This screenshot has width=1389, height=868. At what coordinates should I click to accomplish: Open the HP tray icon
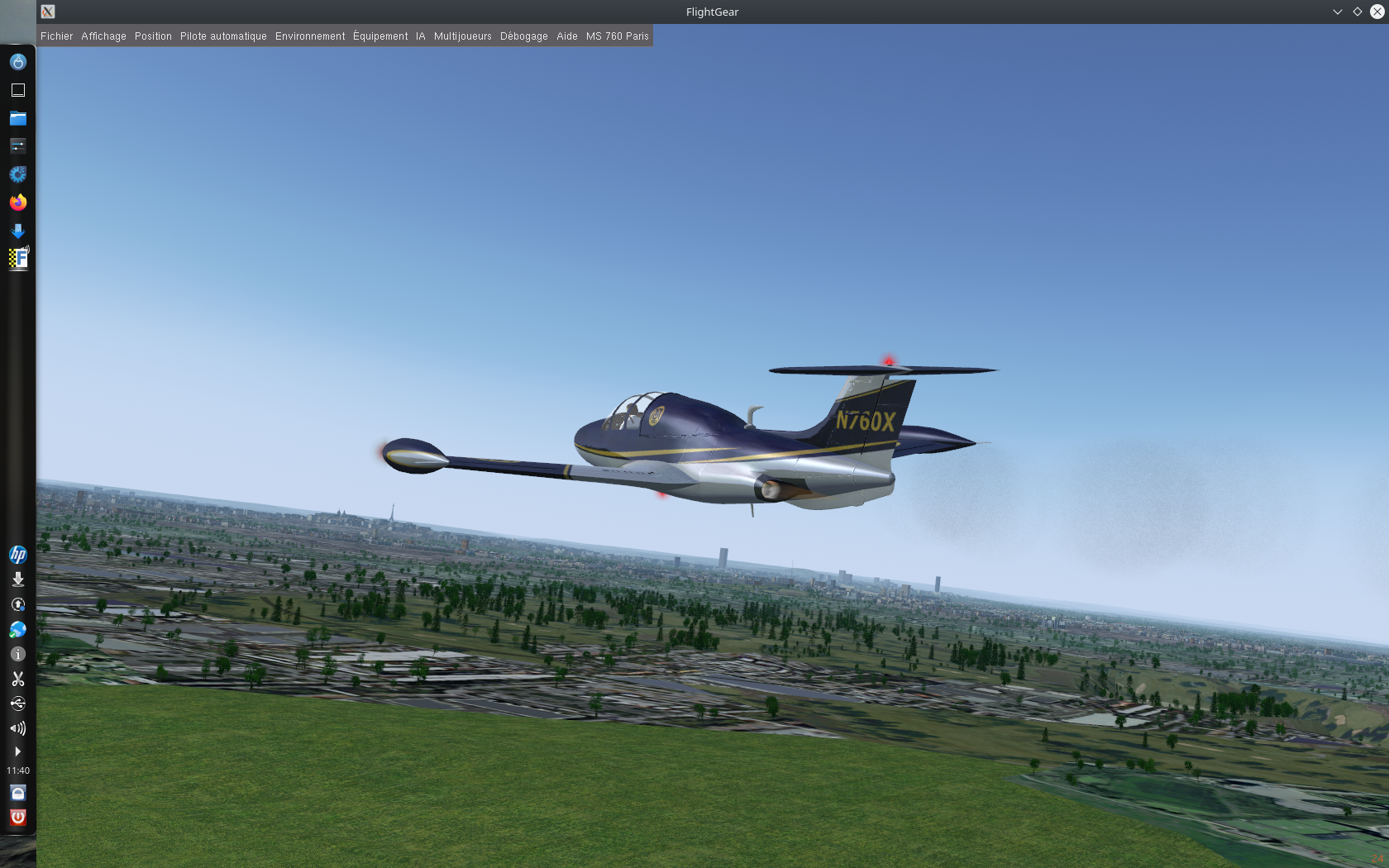pos(18,555)
